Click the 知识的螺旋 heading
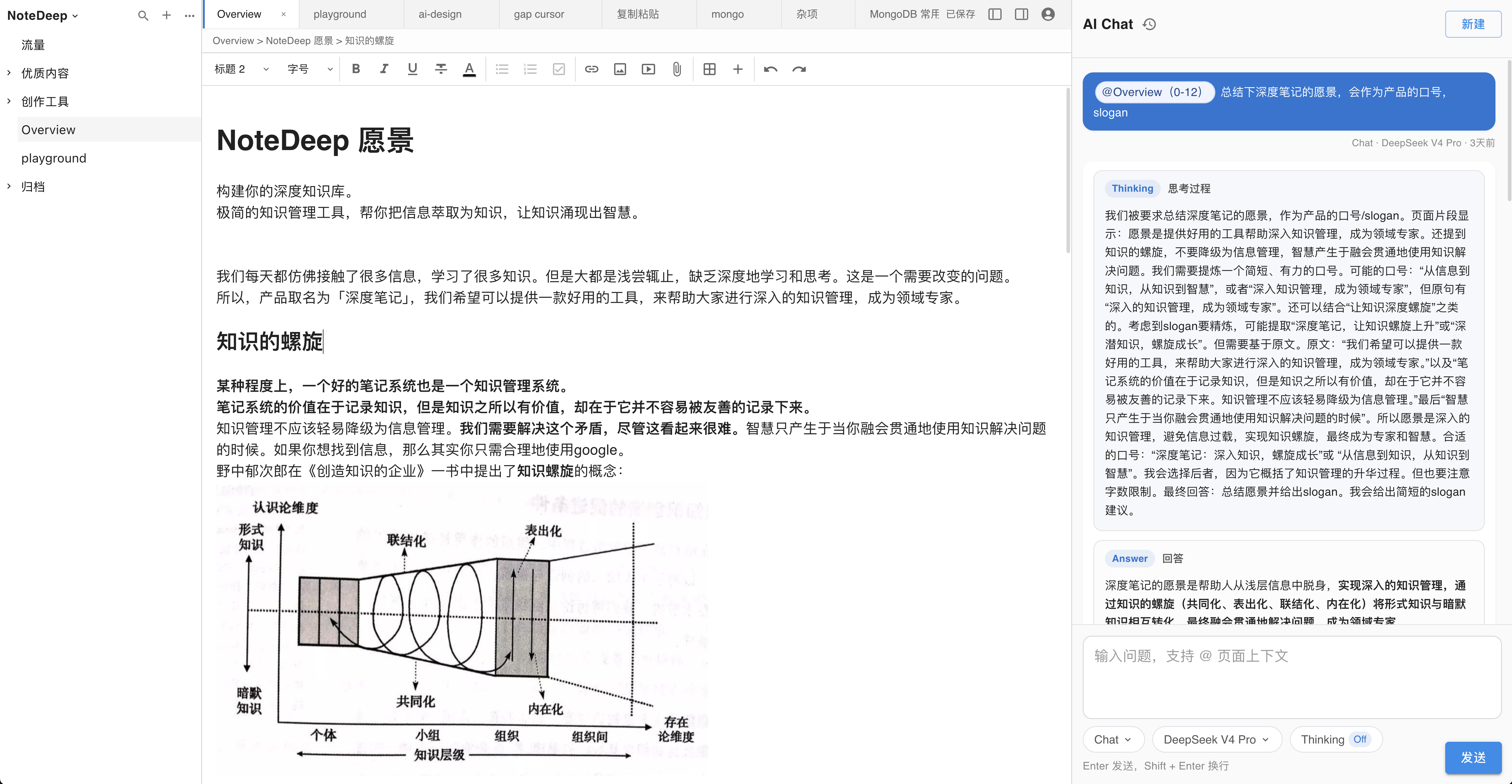Image resolution: width=1512 pixels, height=784 pixels. 269,341
